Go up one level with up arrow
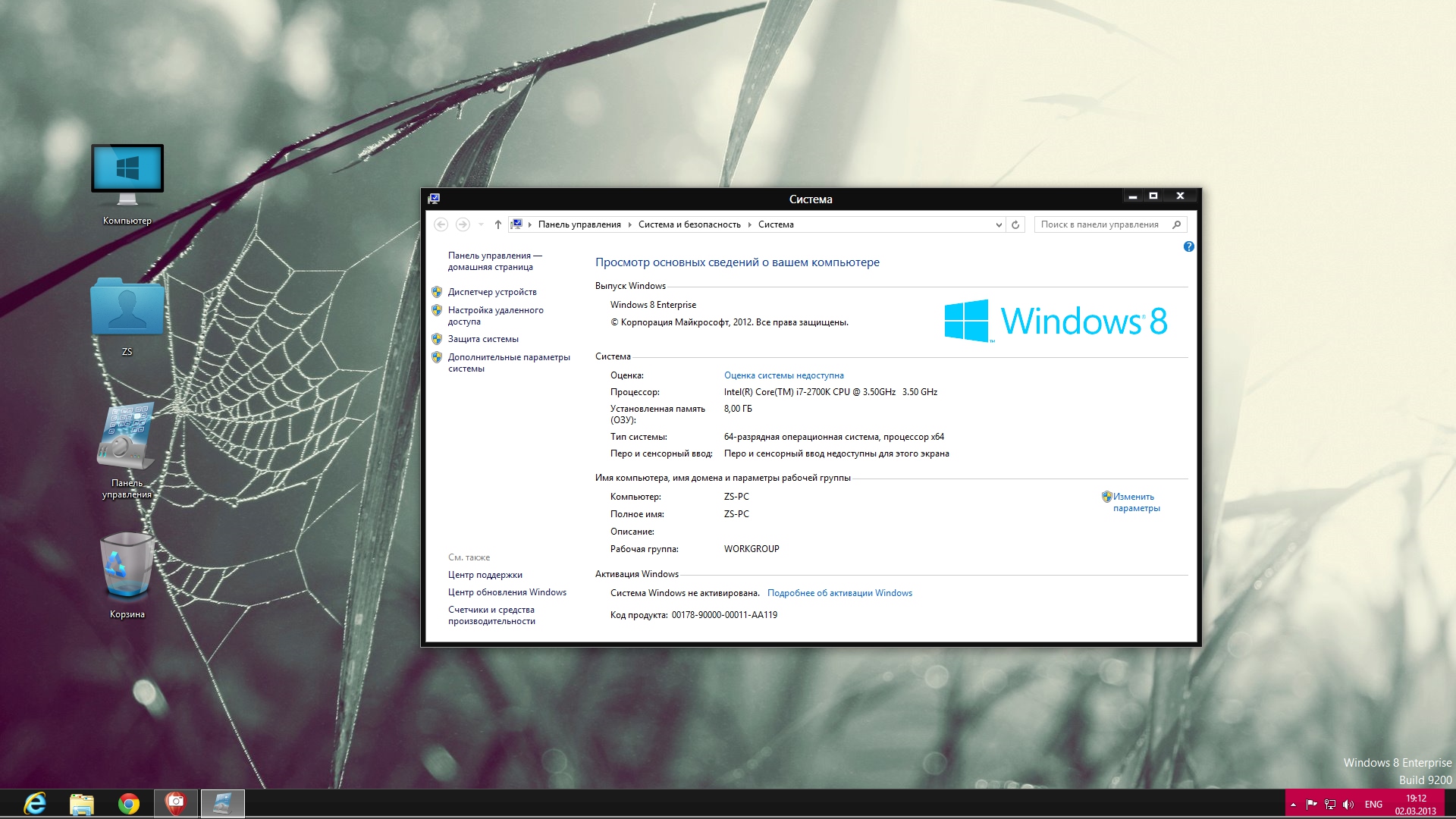1456x819 pixels. point(497,224)
